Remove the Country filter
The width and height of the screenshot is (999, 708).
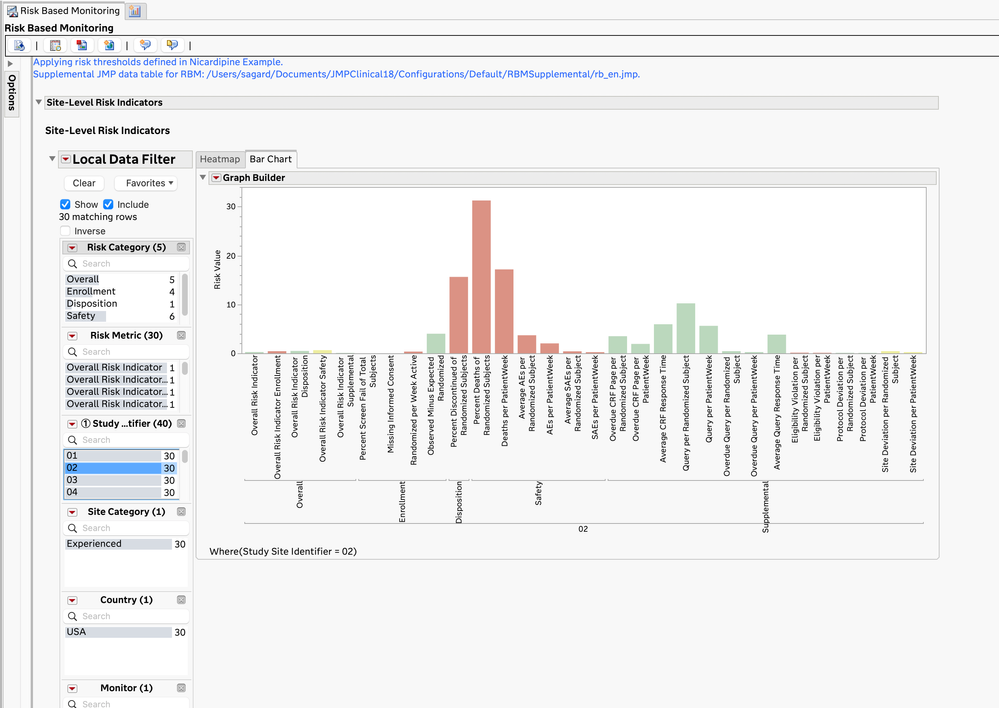pos(182,600)
